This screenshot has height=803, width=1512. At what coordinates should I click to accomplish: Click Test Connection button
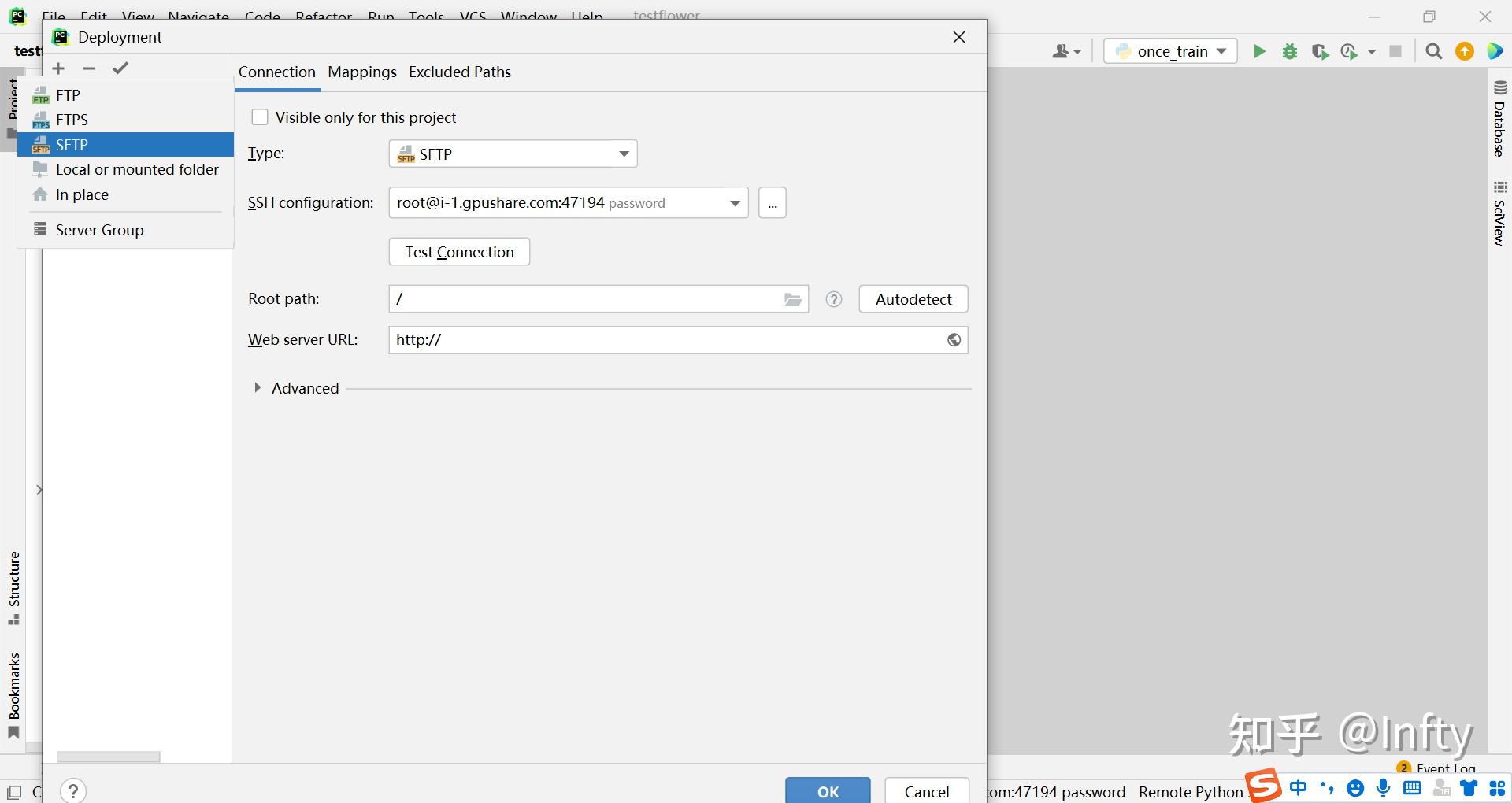click(x=459, y=252)
